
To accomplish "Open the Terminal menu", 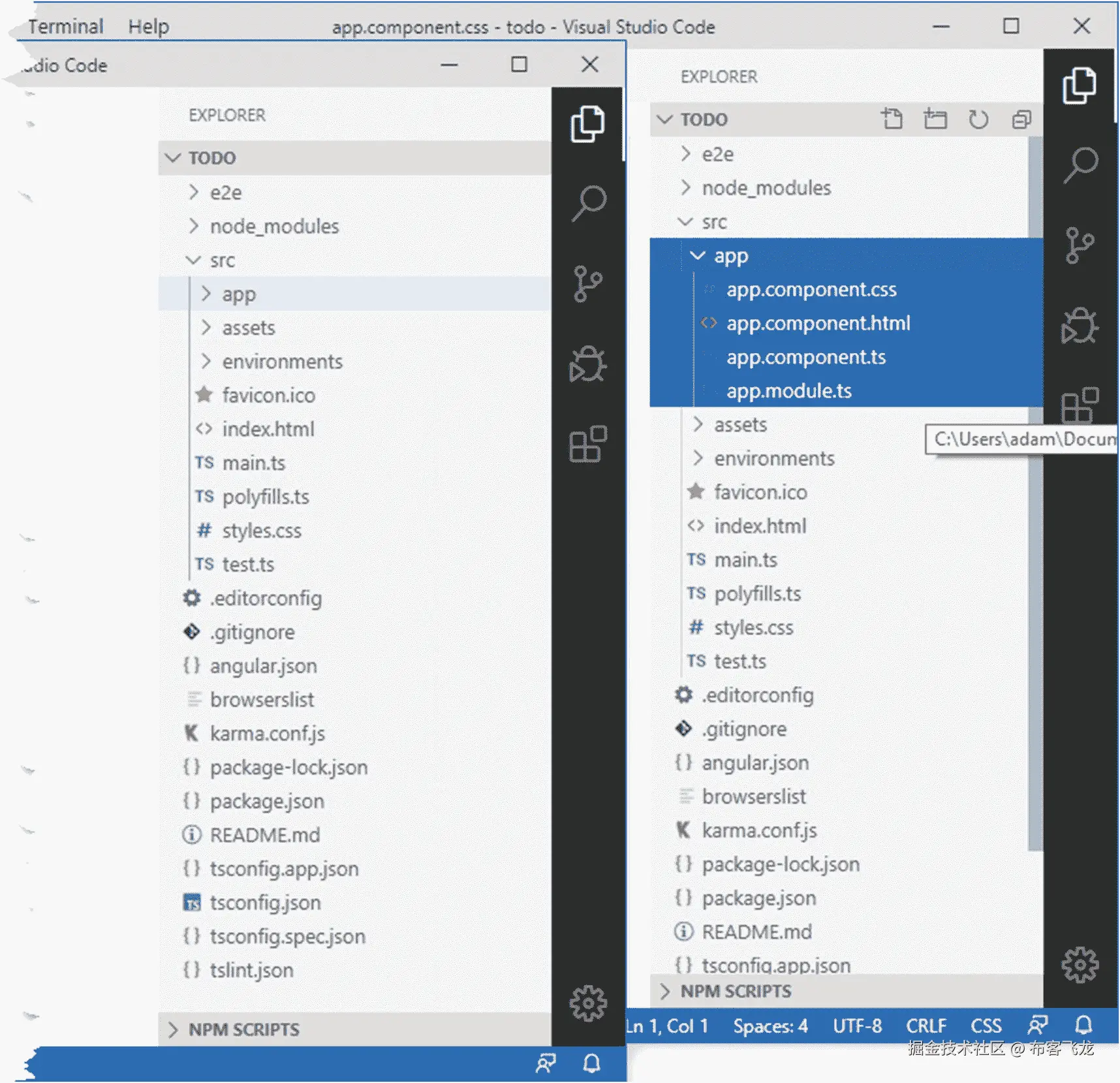I will [x=65, y=27].
